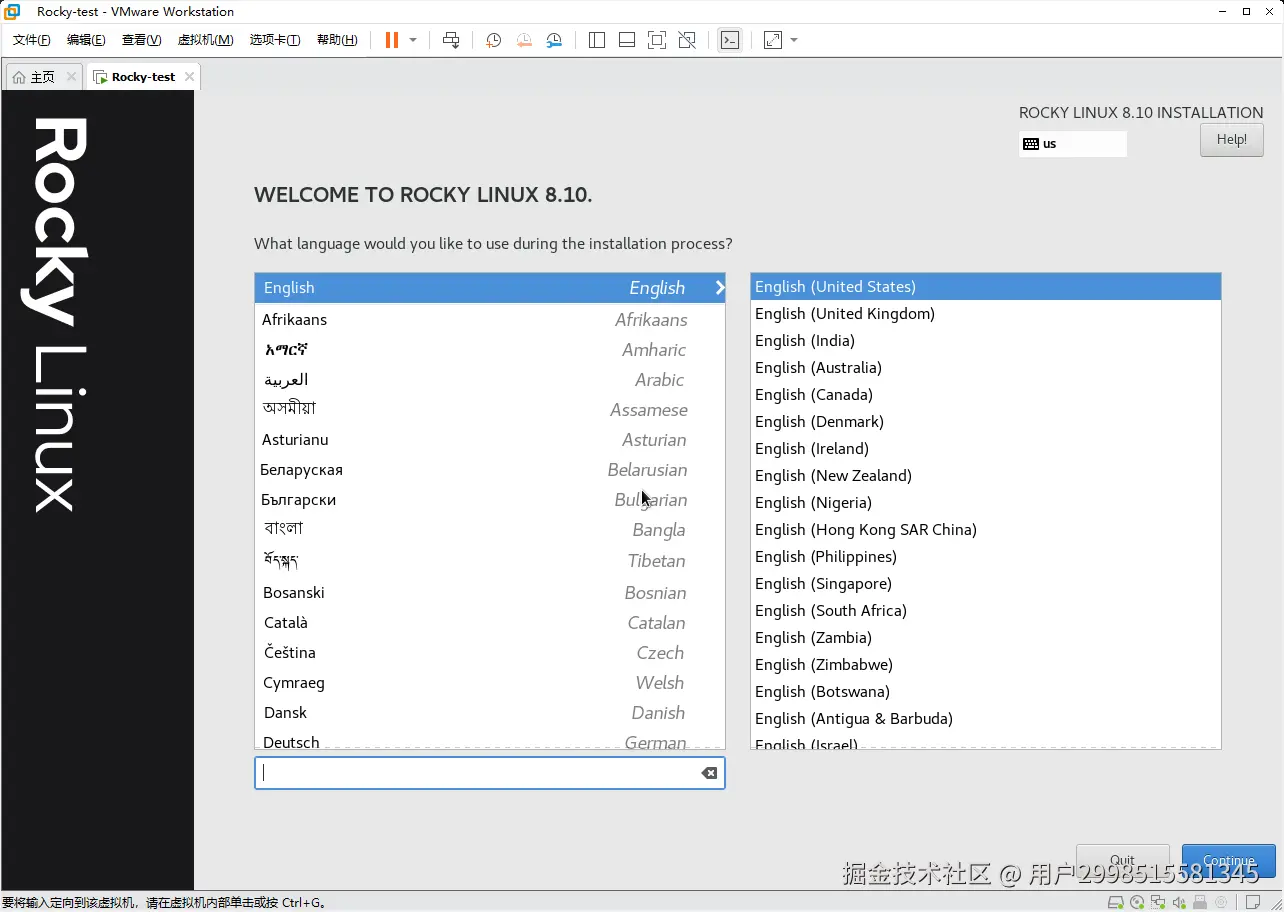This screenshot has width=1284, height=912.
Task: Select Čeština (Czech) row
Action: tap(490, 653)
